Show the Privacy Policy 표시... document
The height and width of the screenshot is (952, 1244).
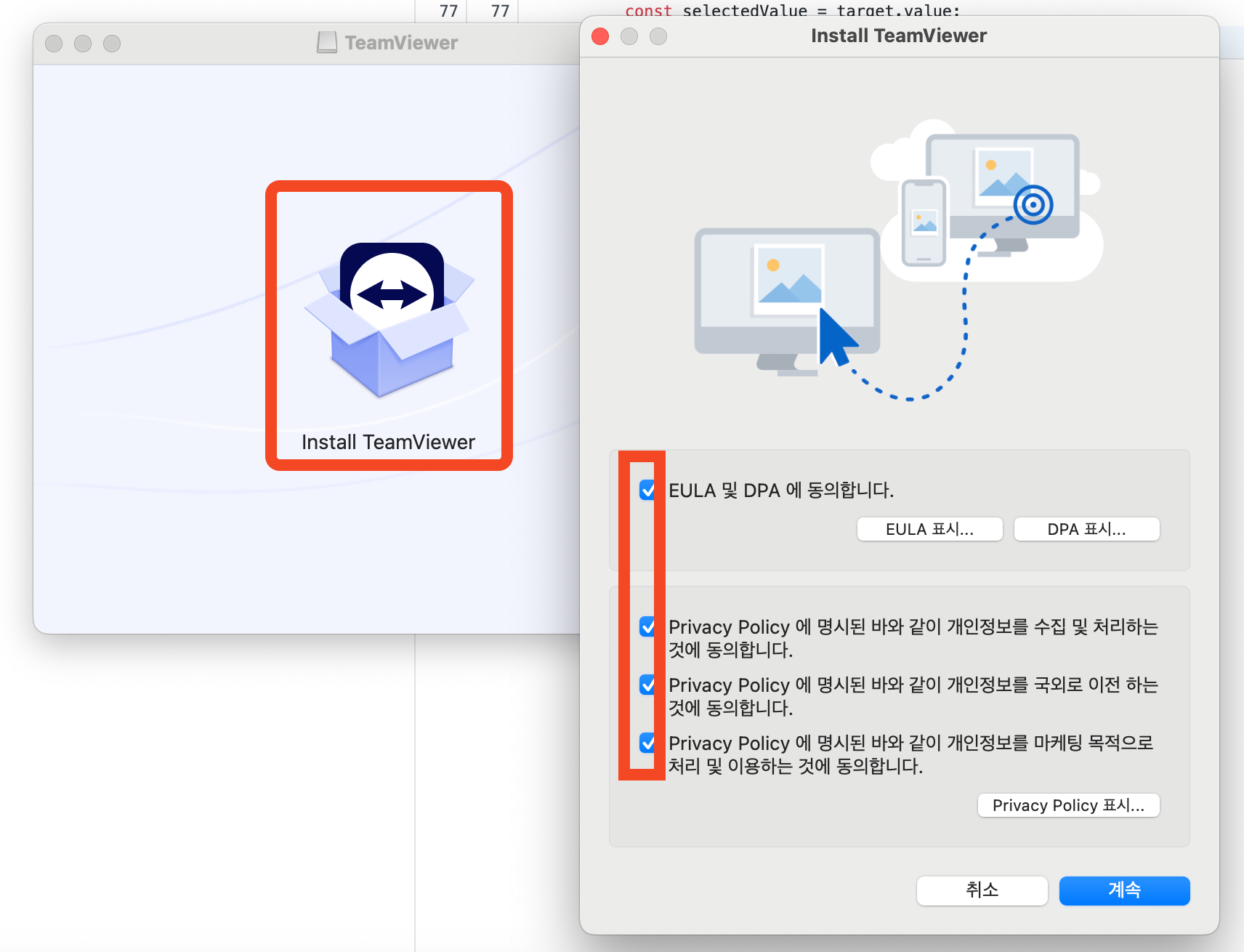coord(1069,805)
